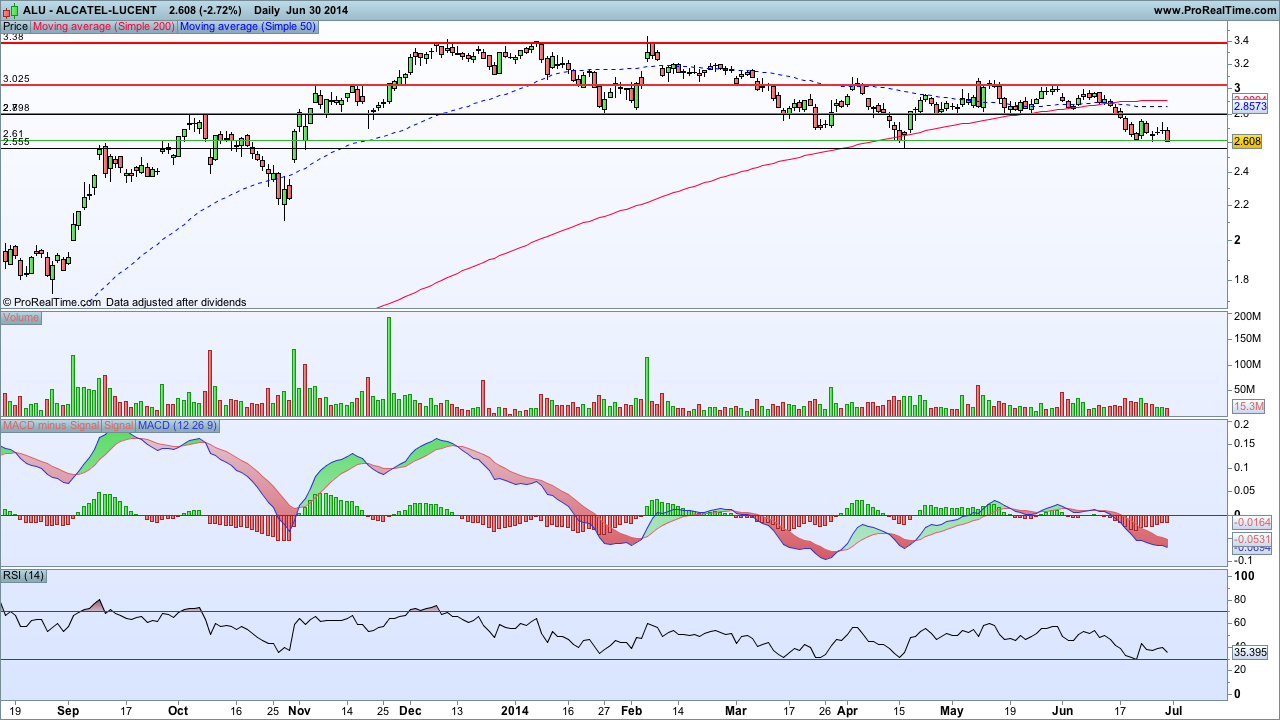Click the 2.608 (-2.72%) price quote
Viewport: 1280px width, 720px height.
pos(206,10)
